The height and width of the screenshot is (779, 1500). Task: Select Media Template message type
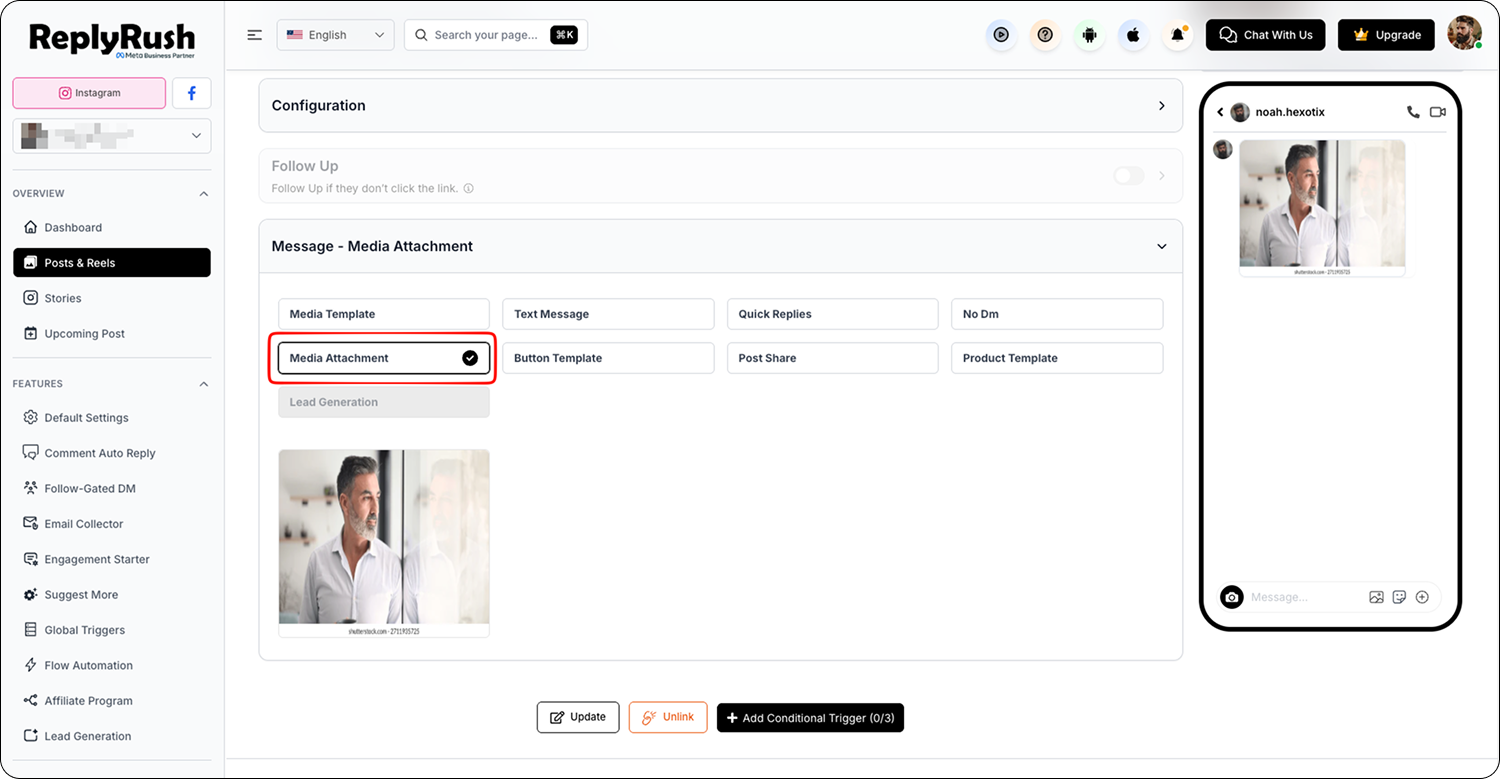[x=384, y=314]
